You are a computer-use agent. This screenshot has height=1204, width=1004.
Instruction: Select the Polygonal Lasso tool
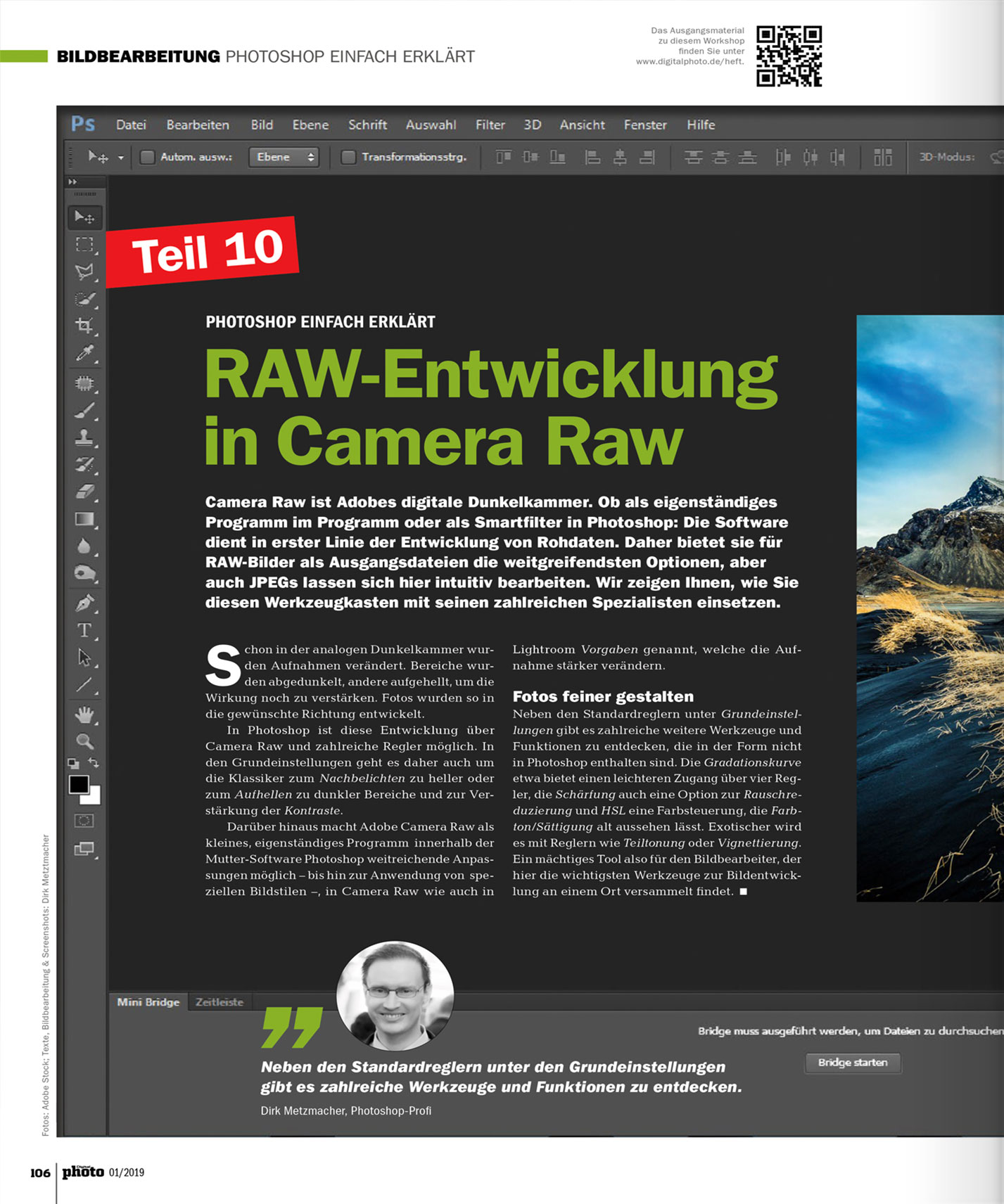84,272
